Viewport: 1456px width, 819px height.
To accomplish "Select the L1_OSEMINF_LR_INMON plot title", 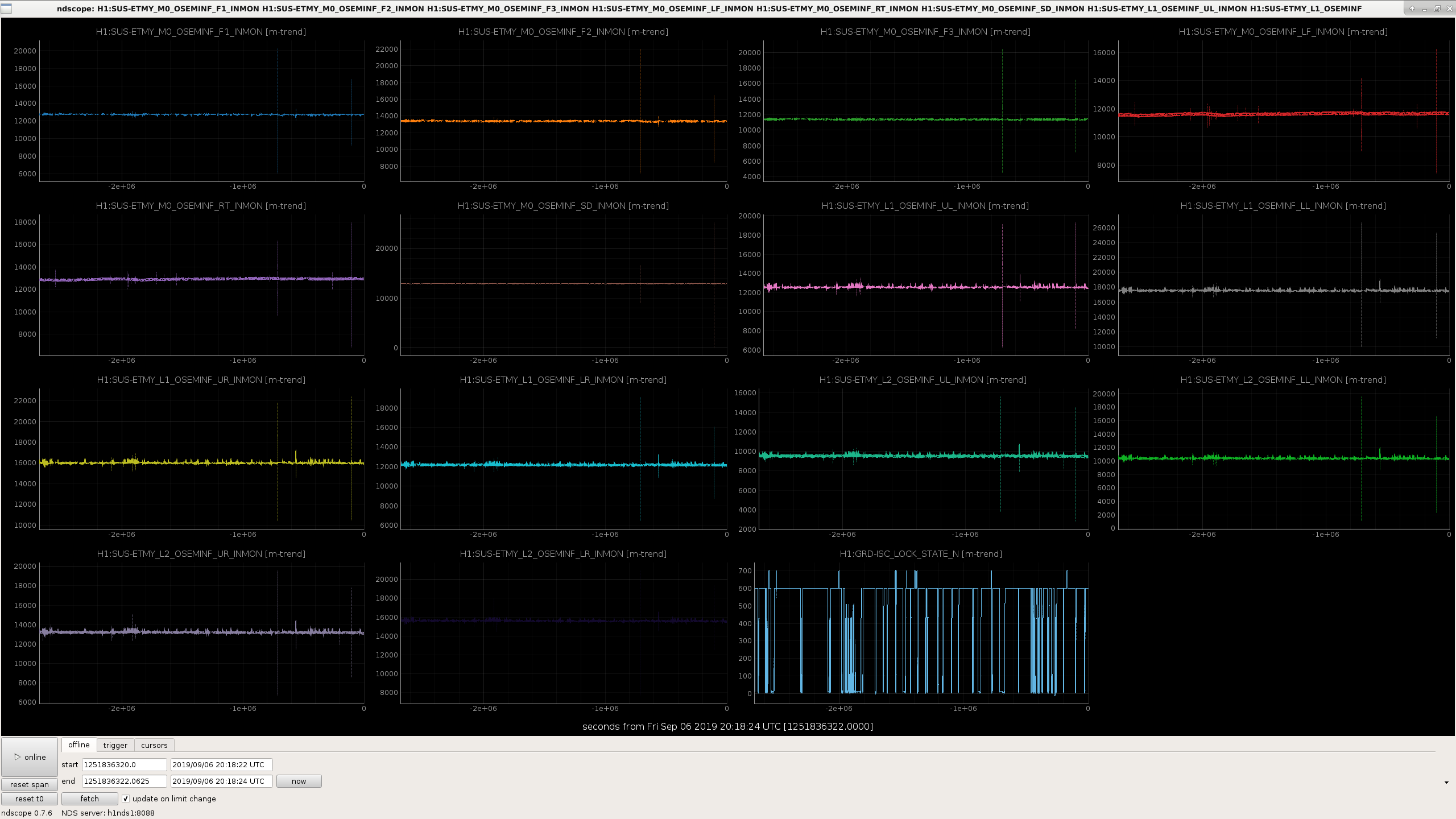I will (563, 380).
